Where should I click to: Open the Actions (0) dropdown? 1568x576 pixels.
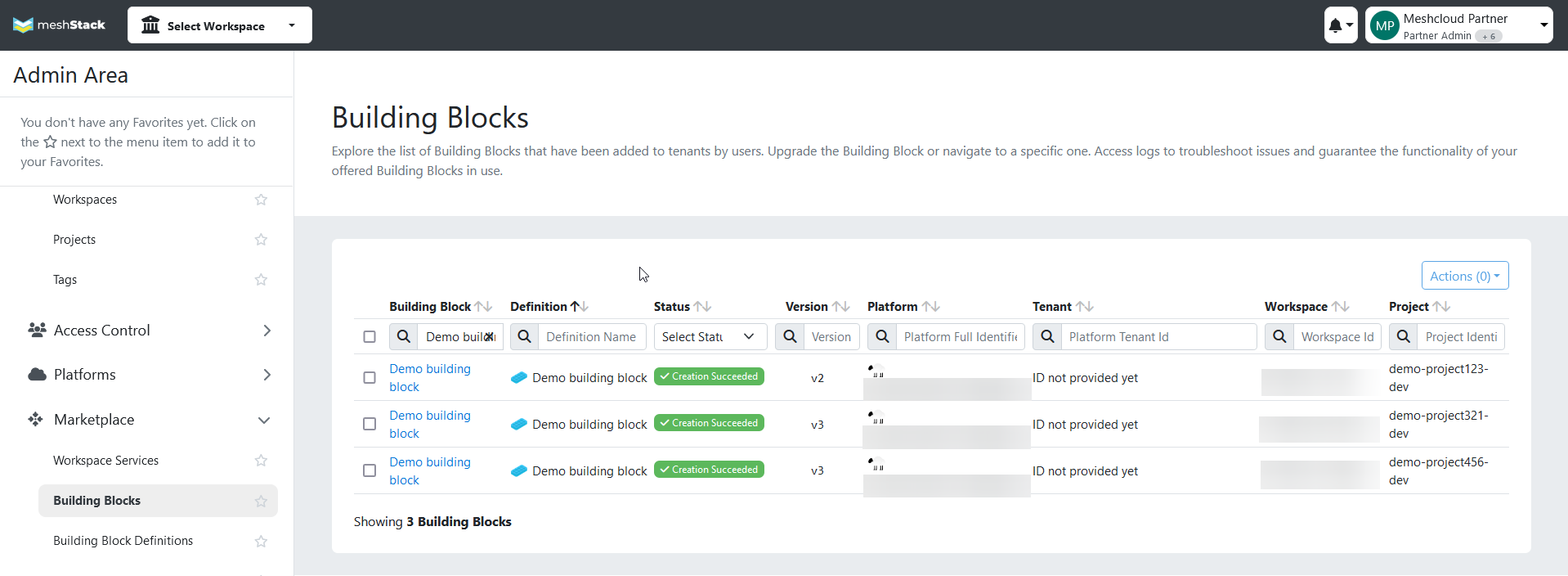1465,276
